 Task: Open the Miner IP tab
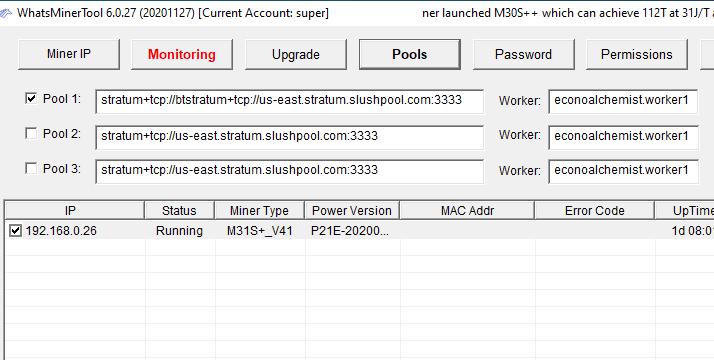tap(69, 54)
